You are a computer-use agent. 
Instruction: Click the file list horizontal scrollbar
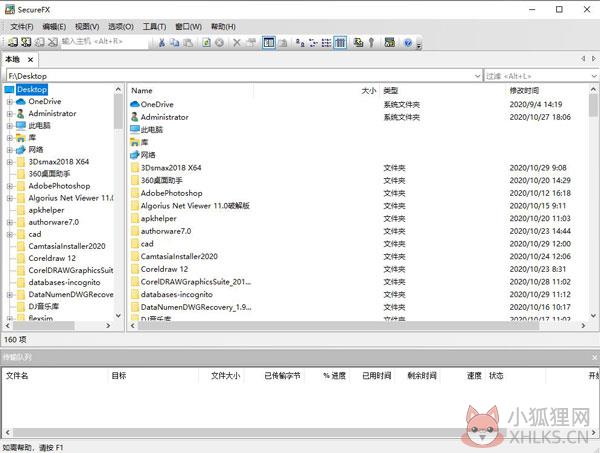pos(338,326)
